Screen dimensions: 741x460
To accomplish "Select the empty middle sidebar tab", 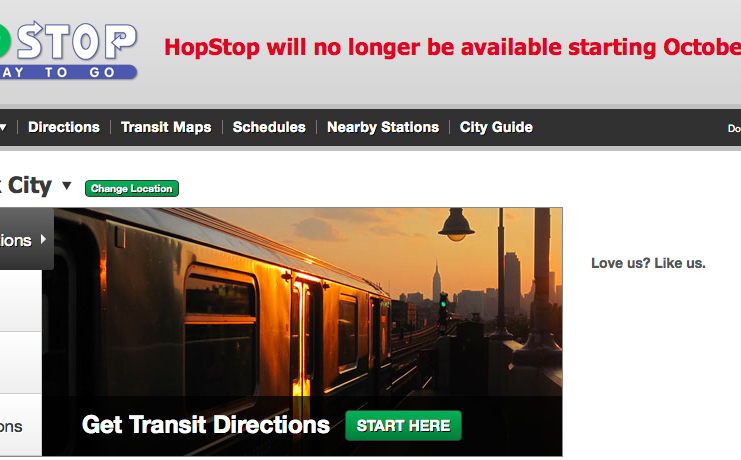I will (21, 363).
